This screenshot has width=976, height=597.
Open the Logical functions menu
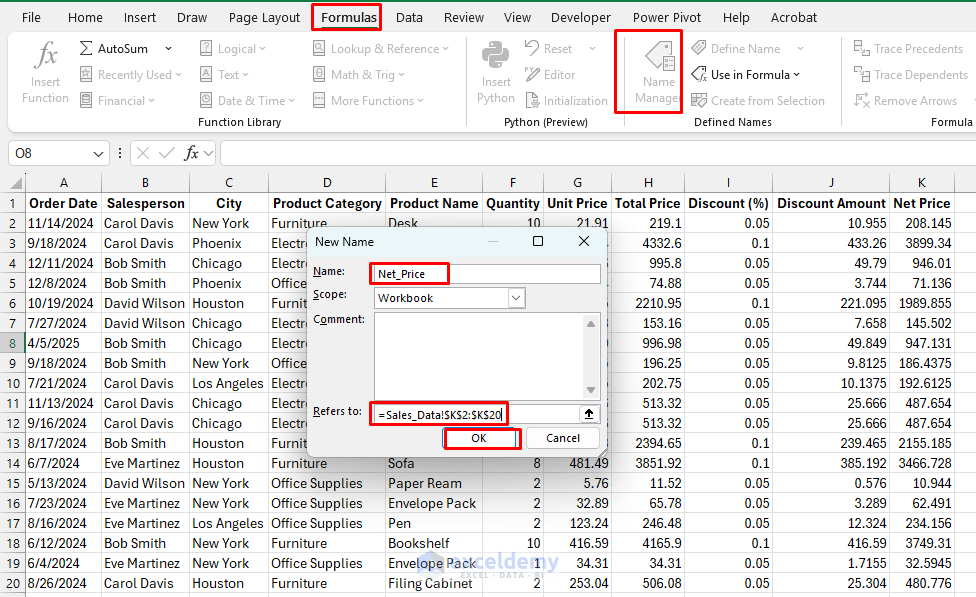point(233,49)
